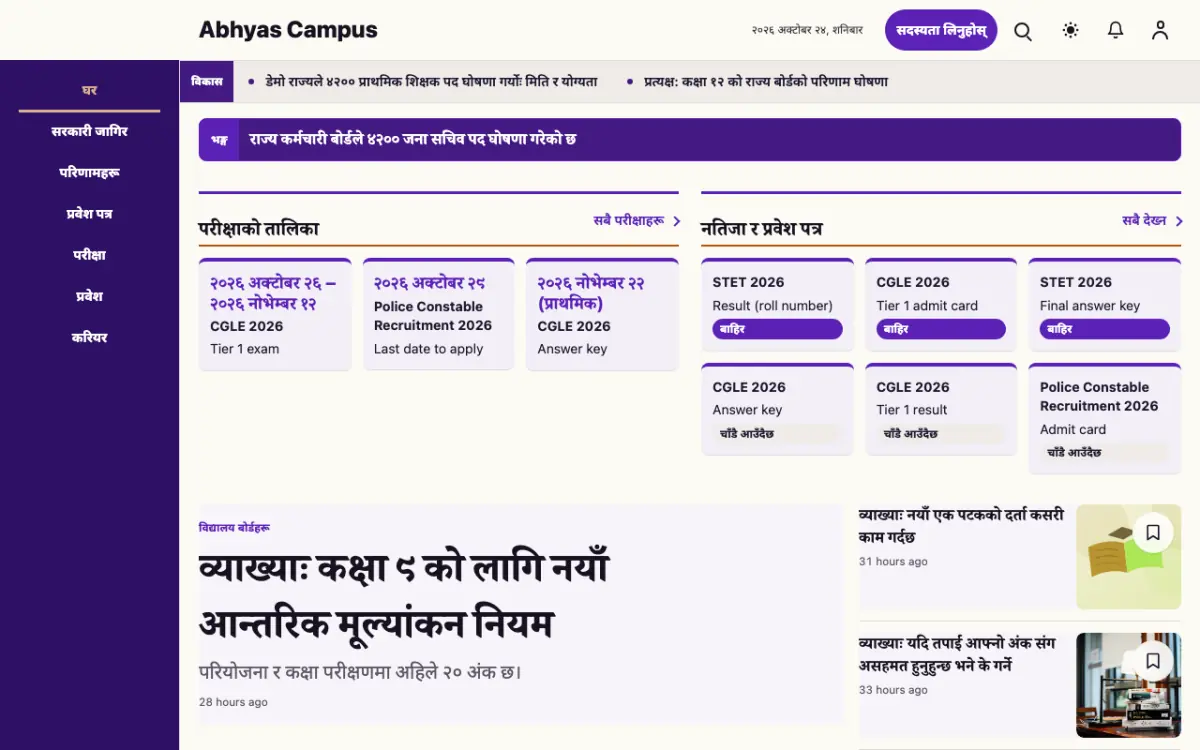Open STET 2026 Final answer key card
Image resolution: width=1200 pixels, height=750 pixels.
pos(1105,305)
